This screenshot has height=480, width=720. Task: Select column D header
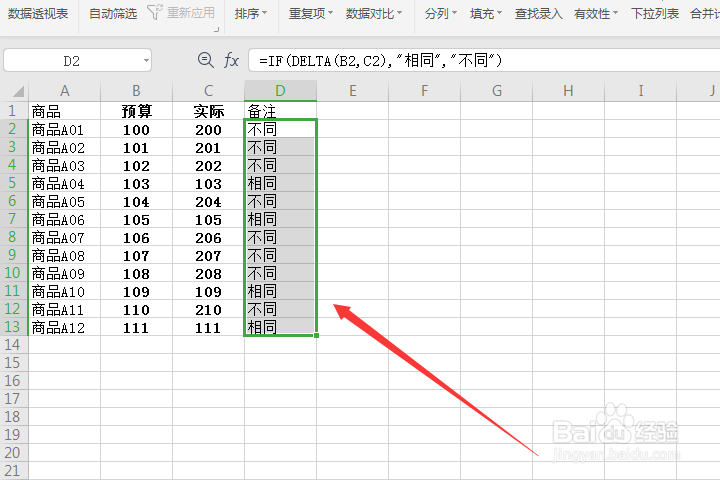(x=280, y=91)
